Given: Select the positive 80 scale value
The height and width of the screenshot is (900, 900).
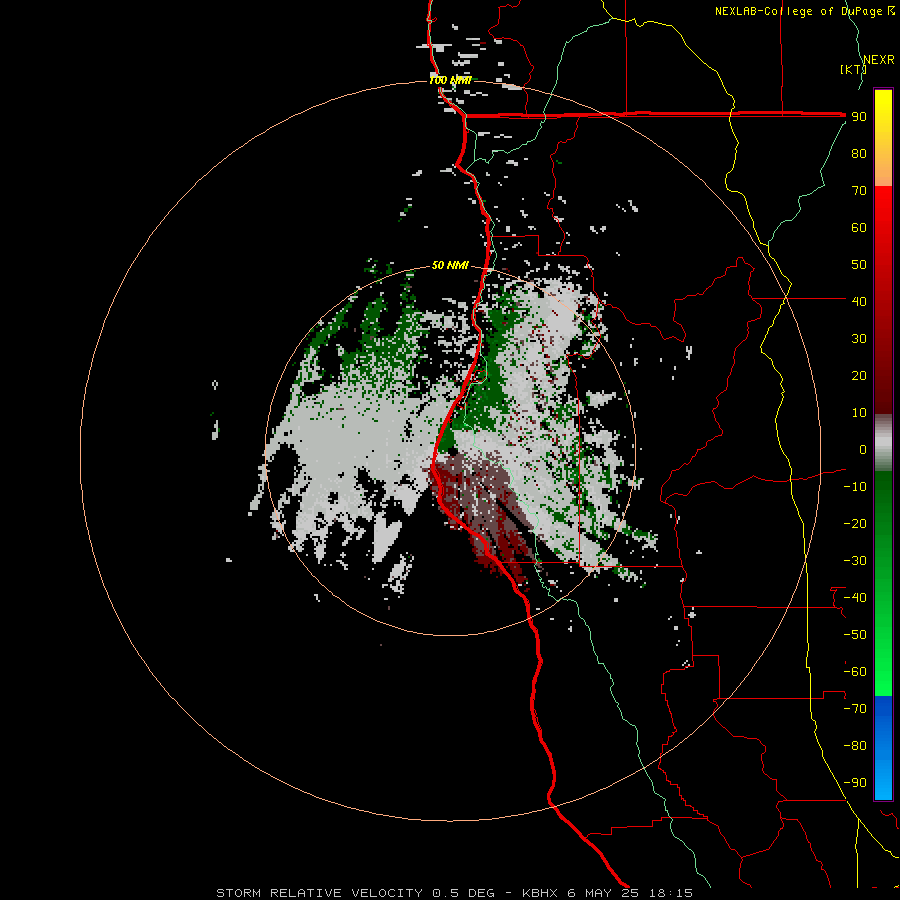Looking at the screenshot, I should (x=859, y=153).
